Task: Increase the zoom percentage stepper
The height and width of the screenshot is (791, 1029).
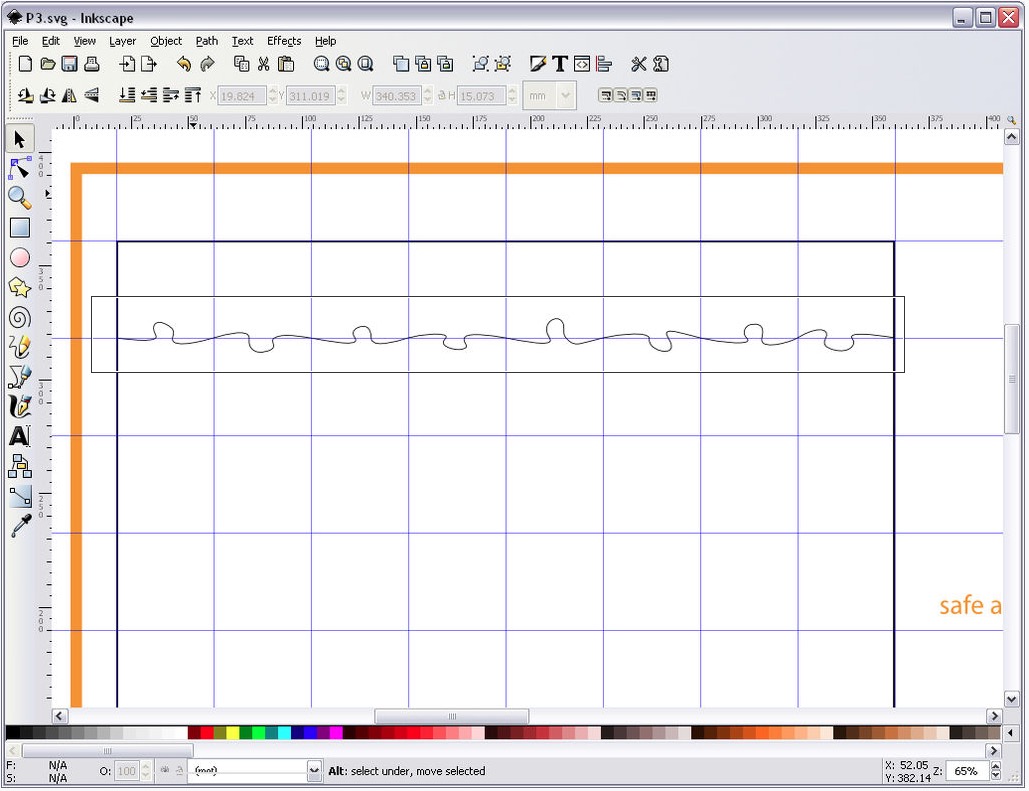Action: 994,767
